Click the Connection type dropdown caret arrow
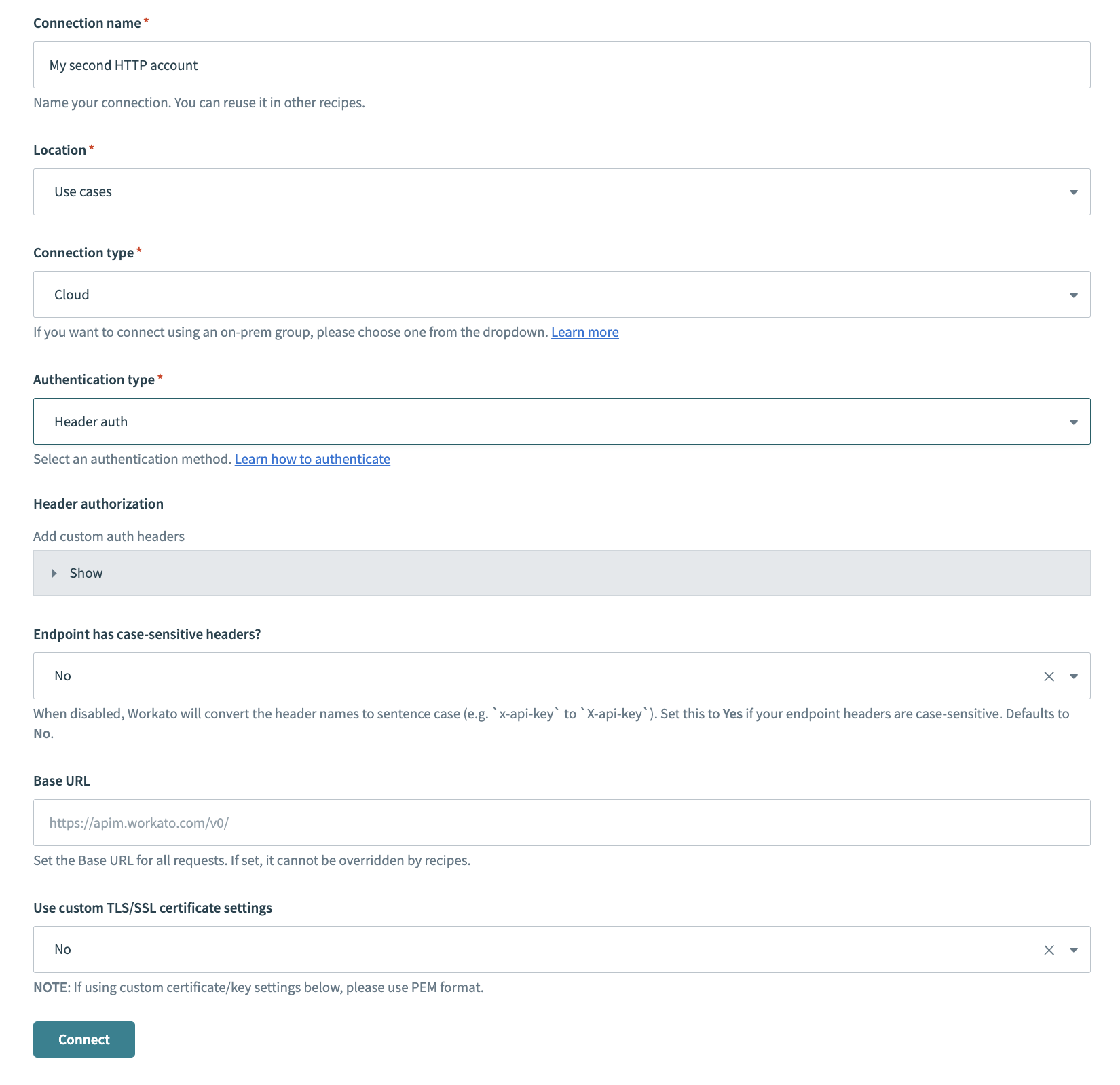1120x1085 pixels. [x=1074, y=294]
